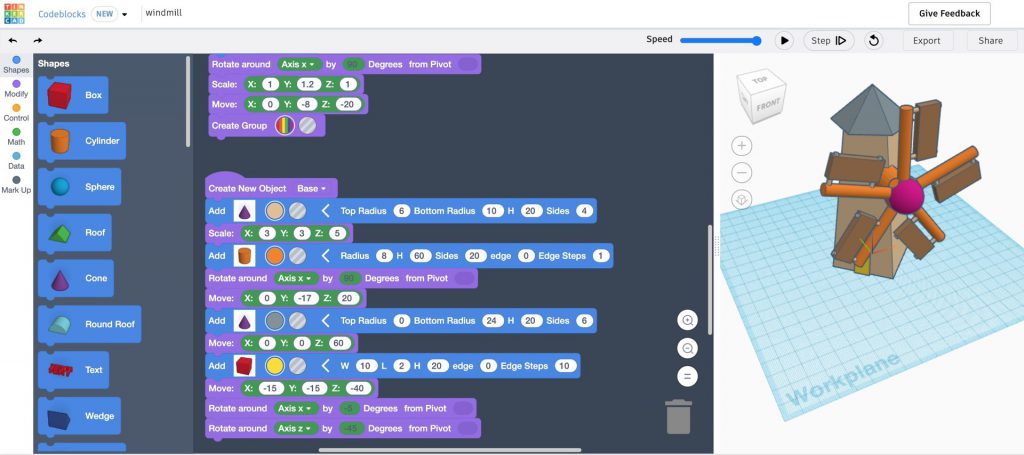Image resolution: width=1024 pixels, height=455 pixels.
Task: Click the Export button
Action: pyautogui.click(x=927, y=41)
